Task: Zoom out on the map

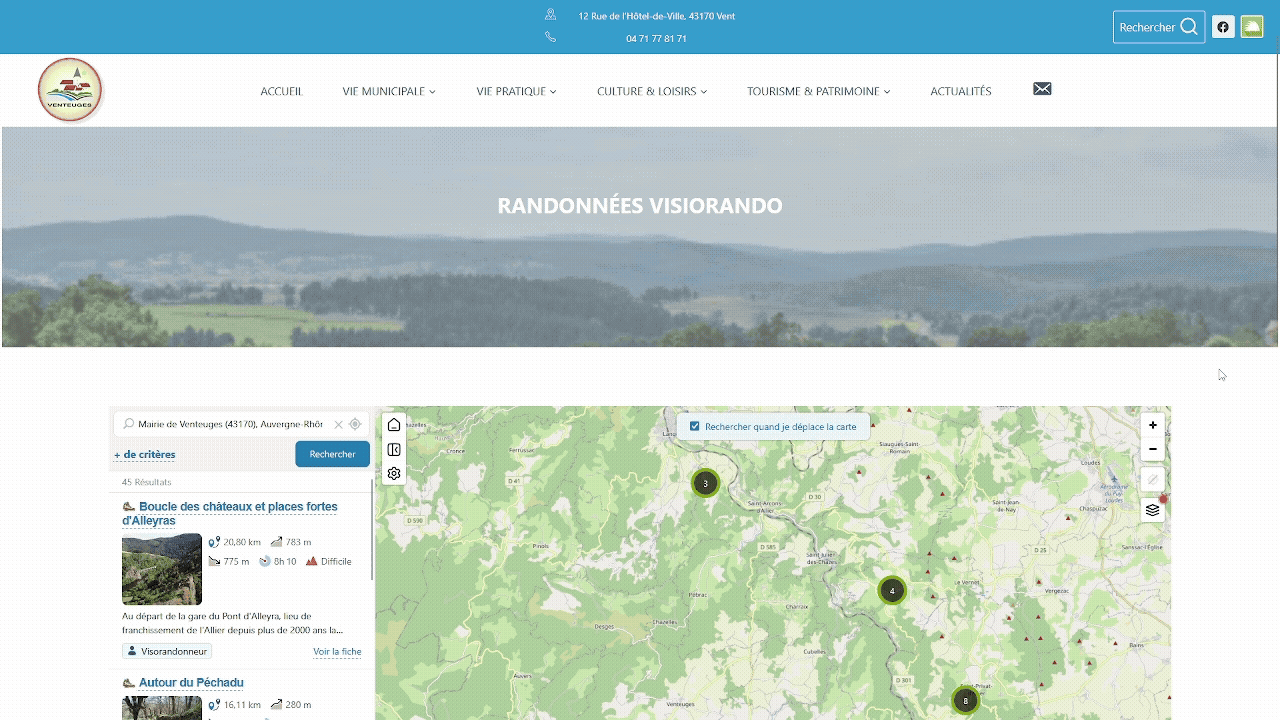Action: (1153, 450)
